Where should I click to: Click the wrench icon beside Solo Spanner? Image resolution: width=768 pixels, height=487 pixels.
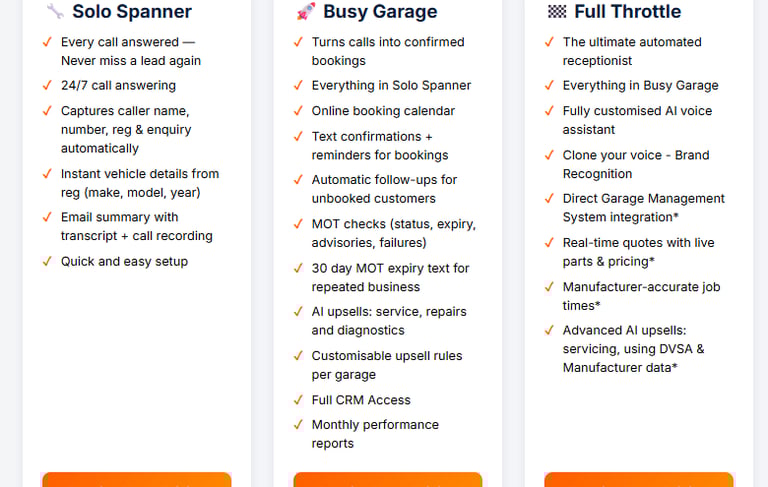55,11
